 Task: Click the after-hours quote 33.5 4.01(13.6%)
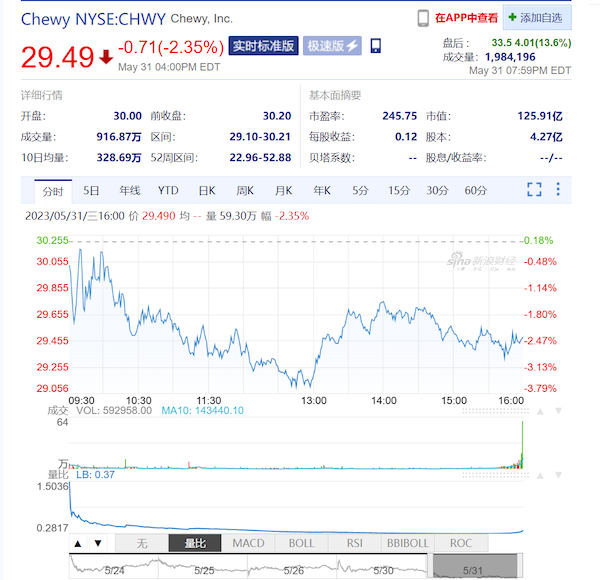point(531,42)
